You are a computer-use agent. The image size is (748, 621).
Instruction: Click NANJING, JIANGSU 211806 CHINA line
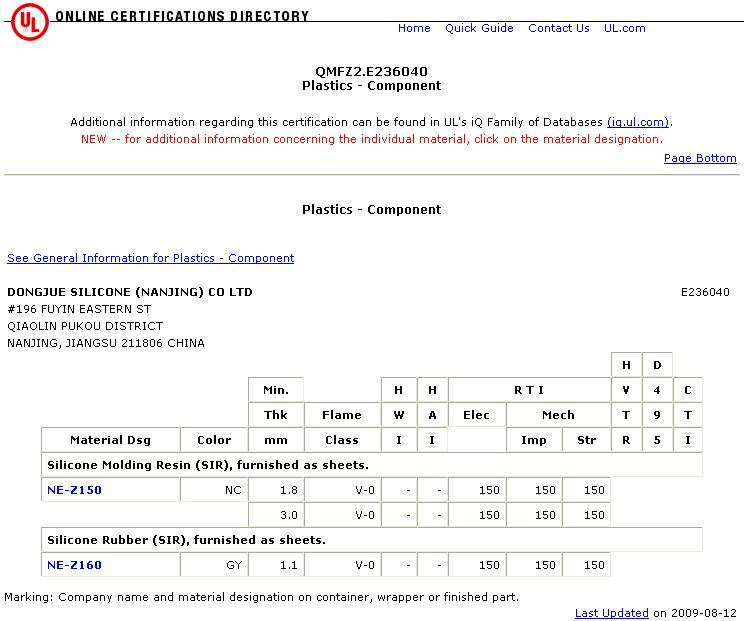[x=106, y=343]
